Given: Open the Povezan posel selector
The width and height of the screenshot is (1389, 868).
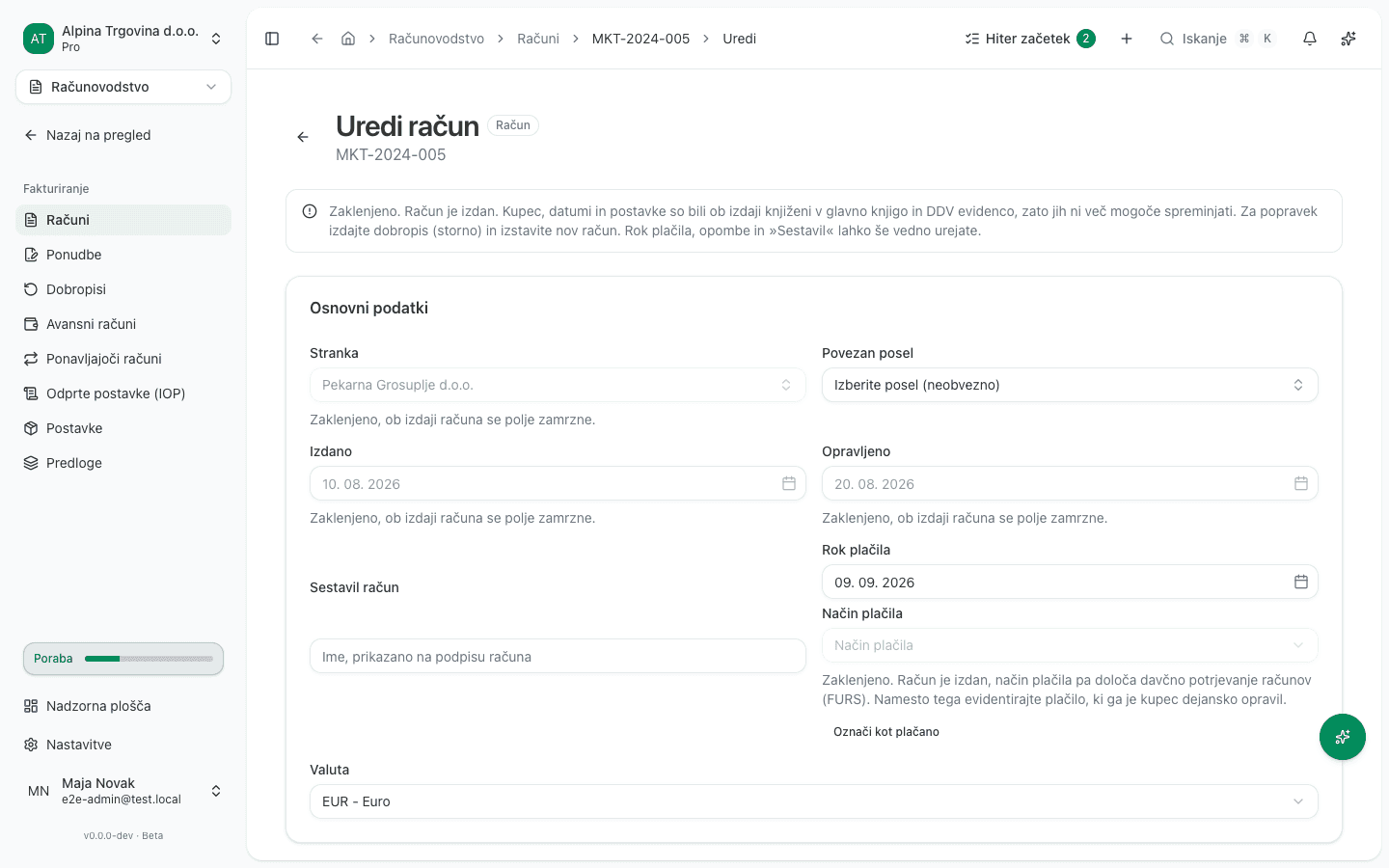Looking at the screenshot, I should (1070, 385).
